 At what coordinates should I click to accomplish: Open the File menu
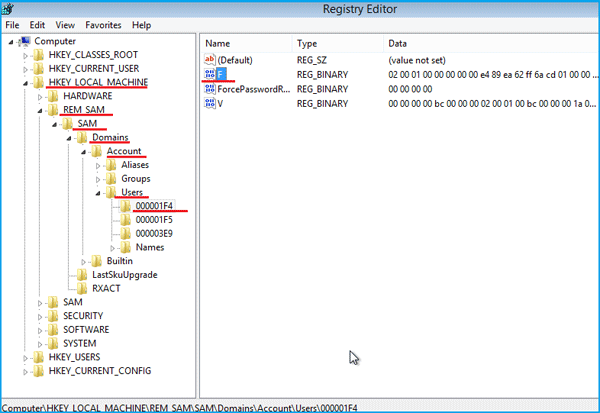pos(12,25)
